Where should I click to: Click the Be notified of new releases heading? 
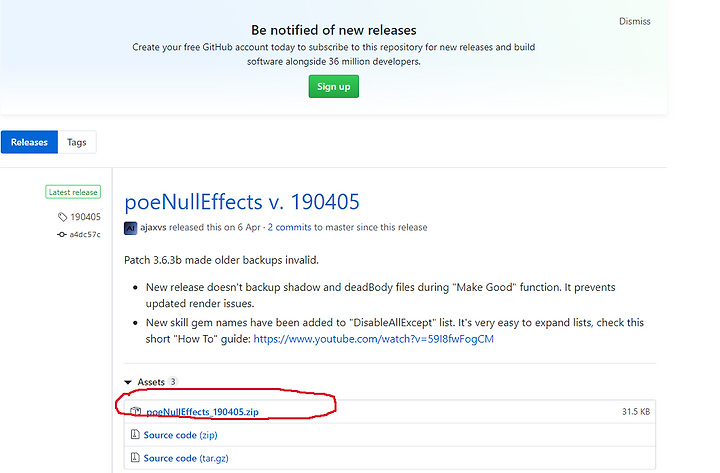coord(333,30)
